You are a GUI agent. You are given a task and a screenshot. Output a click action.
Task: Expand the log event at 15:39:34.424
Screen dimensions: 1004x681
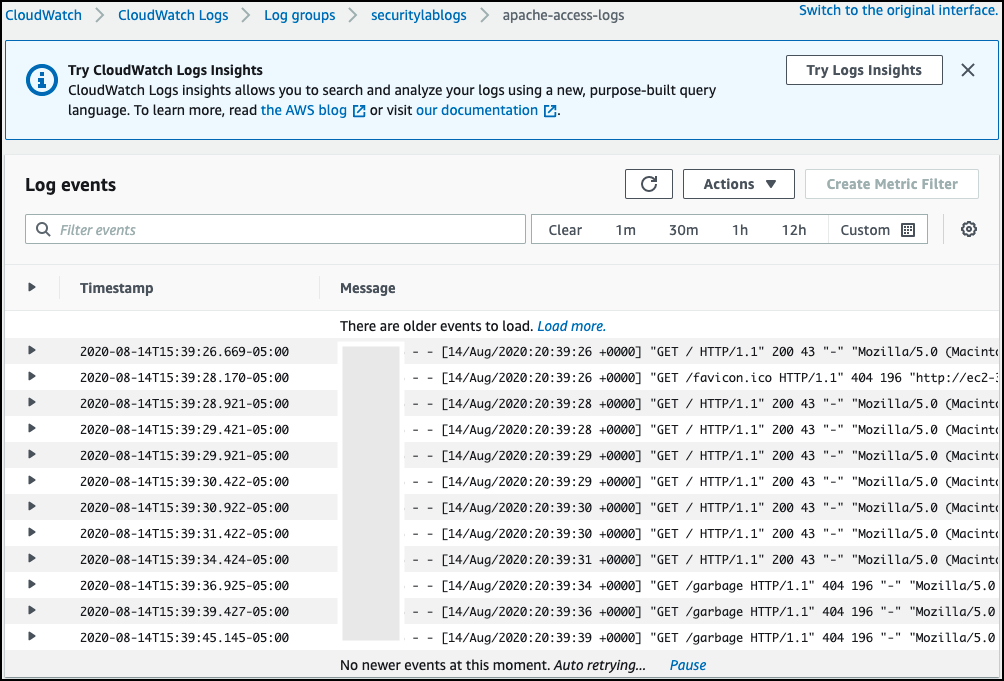tap(31, 558)
